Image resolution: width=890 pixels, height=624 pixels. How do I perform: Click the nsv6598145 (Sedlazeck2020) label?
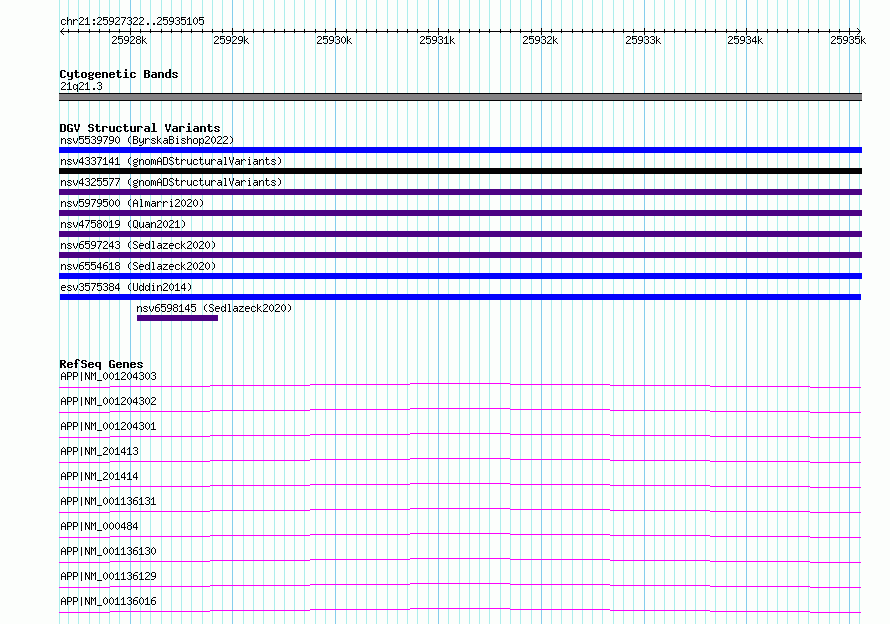click(x=214, y=308)
